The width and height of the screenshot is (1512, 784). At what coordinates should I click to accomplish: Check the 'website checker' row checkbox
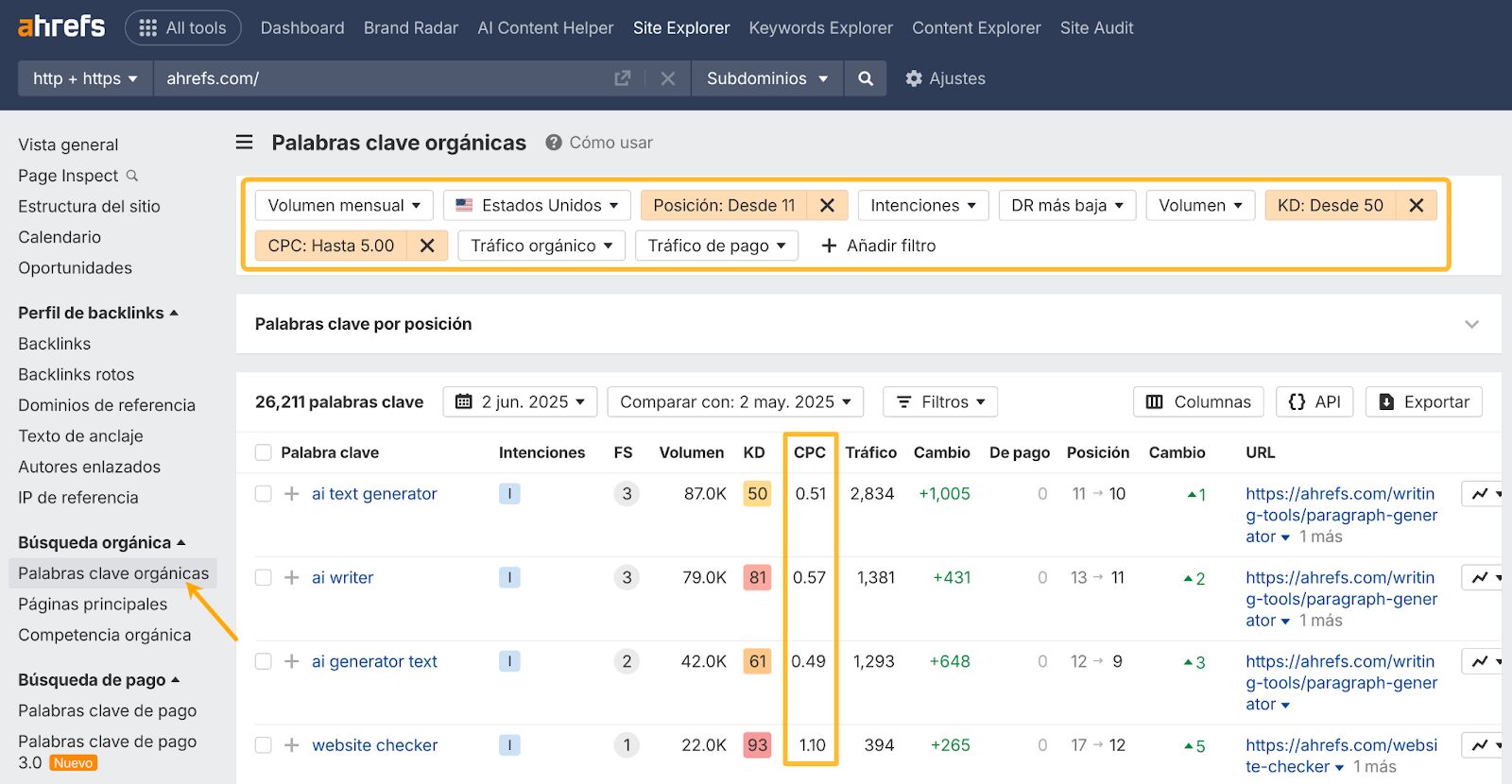click(x=264, y=746)
